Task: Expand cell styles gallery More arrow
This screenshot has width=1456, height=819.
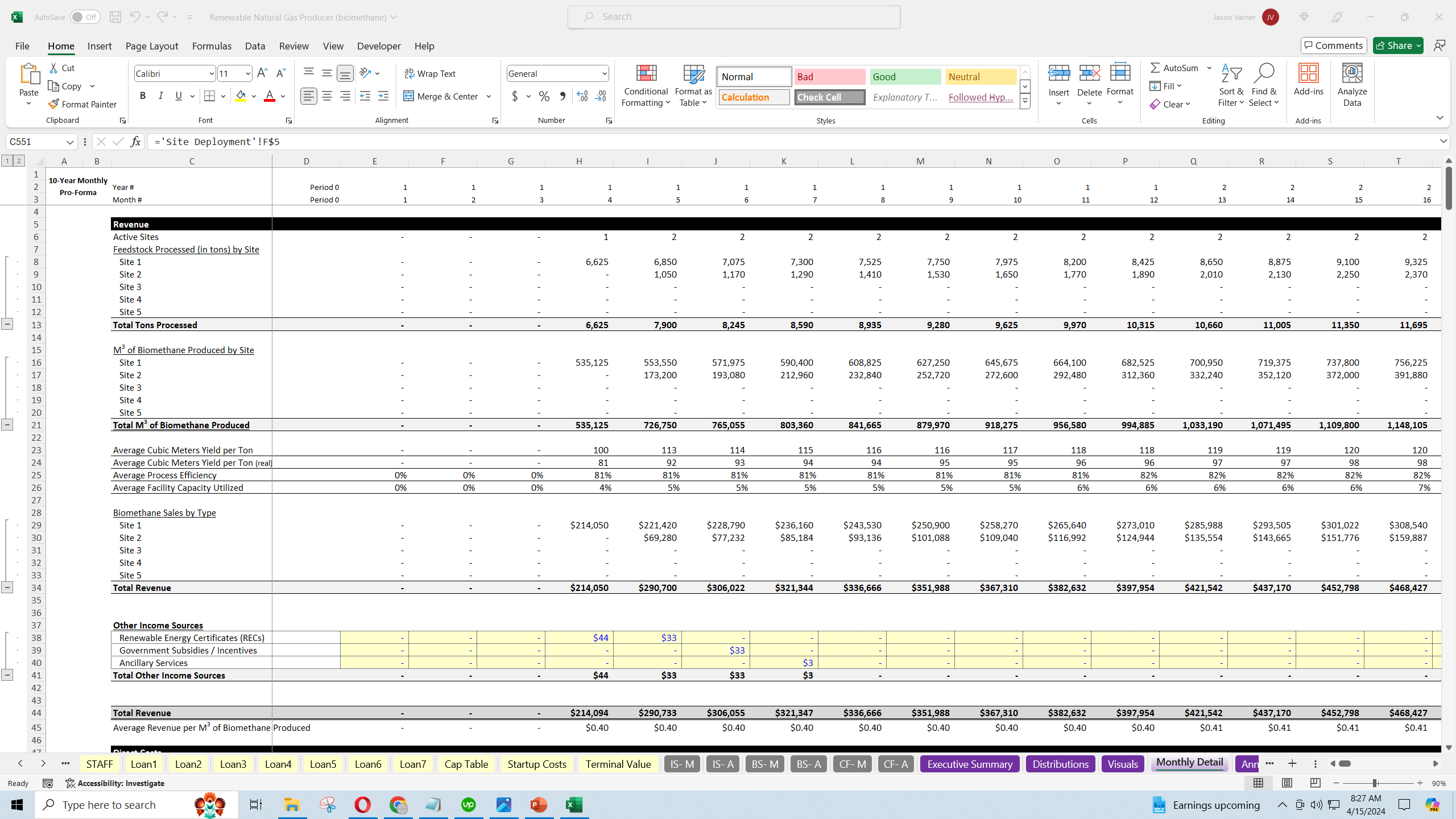Action: (1025, 101)
